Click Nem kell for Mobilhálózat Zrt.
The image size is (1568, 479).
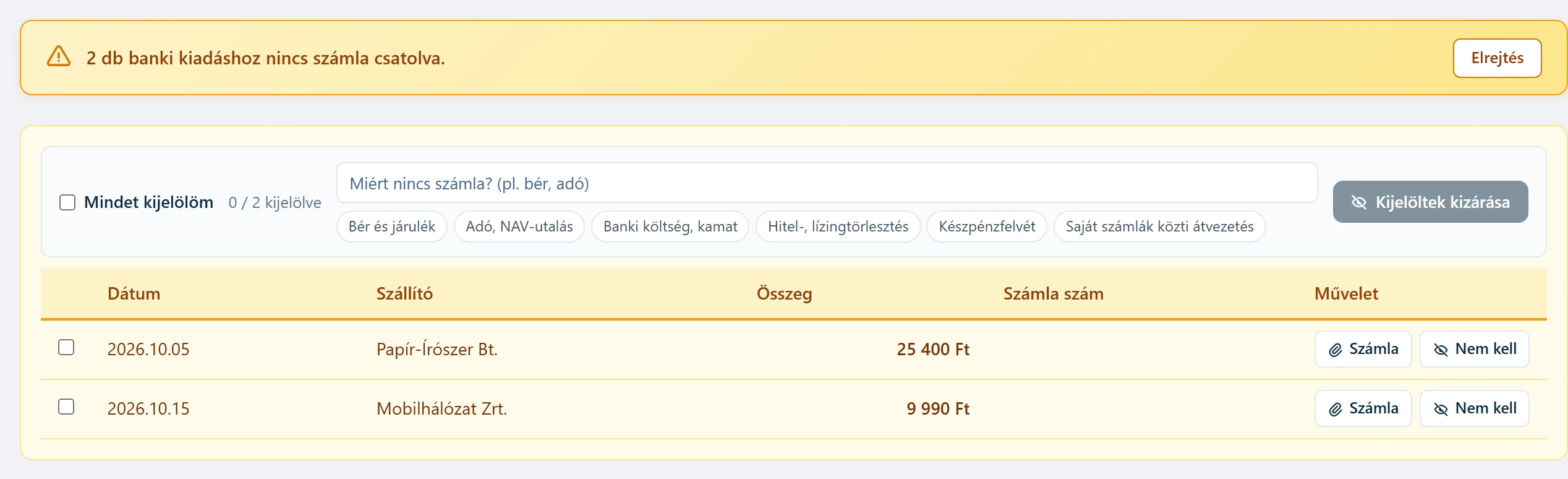(x=1474, y=408)
